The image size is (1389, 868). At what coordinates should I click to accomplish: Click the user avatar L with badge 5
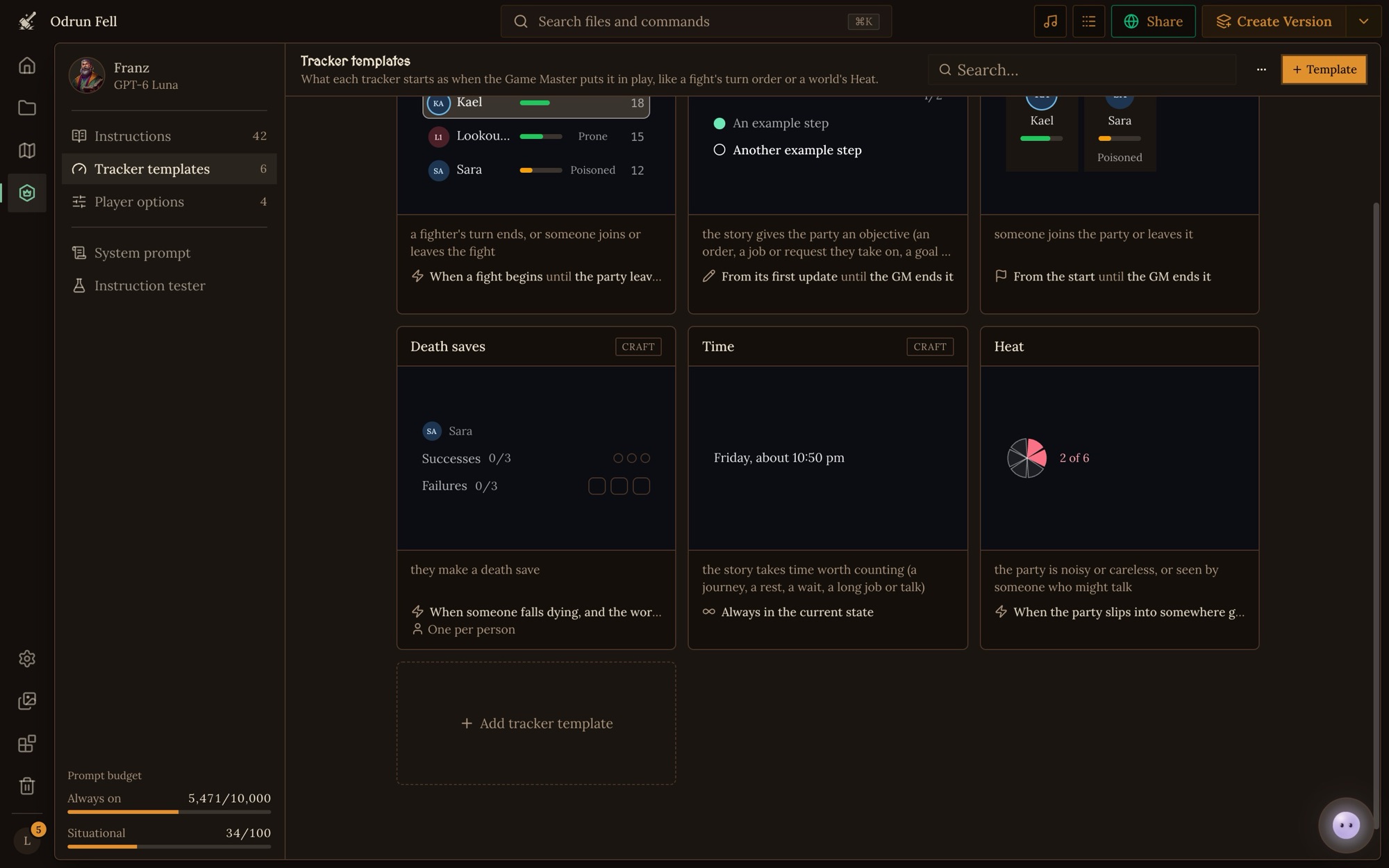tap(27, 840)
